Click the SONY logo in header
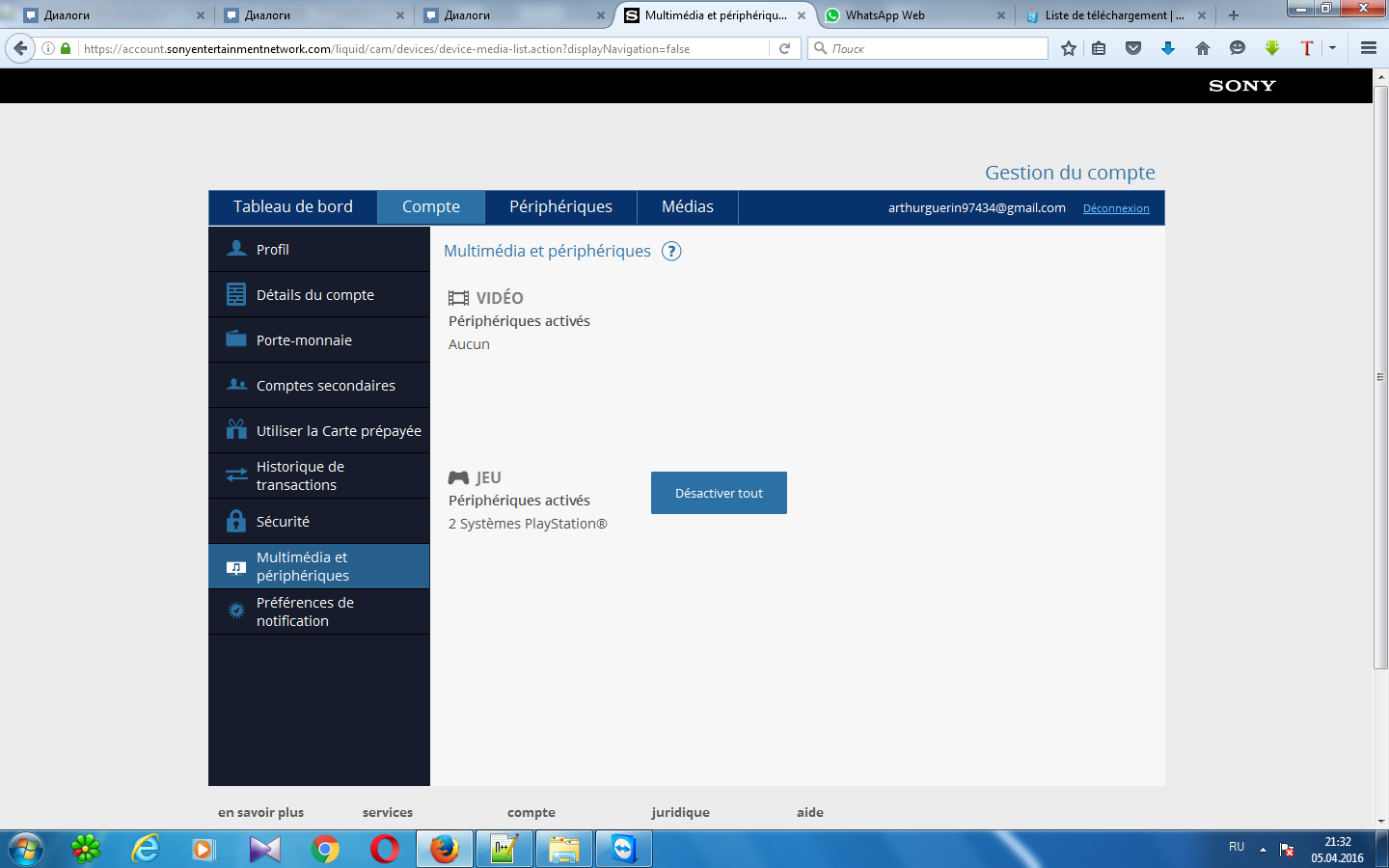This screenshot has height=868, width=1389. pos(1242,86)
